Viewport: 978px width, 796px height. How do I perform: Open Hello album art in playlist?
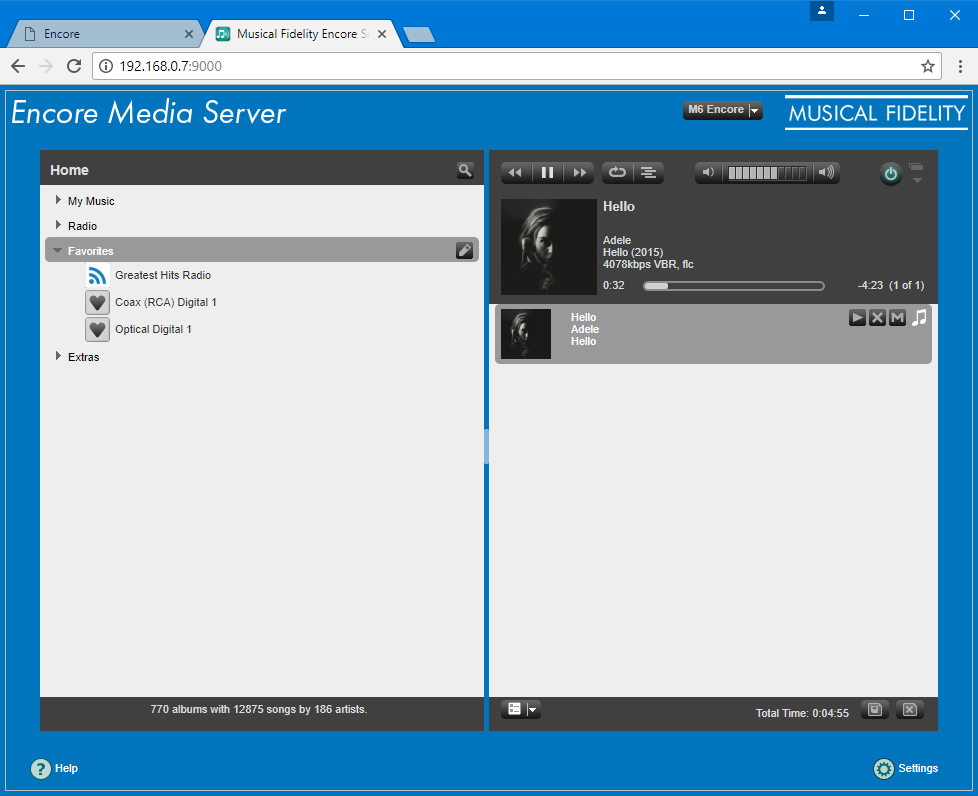526,334
